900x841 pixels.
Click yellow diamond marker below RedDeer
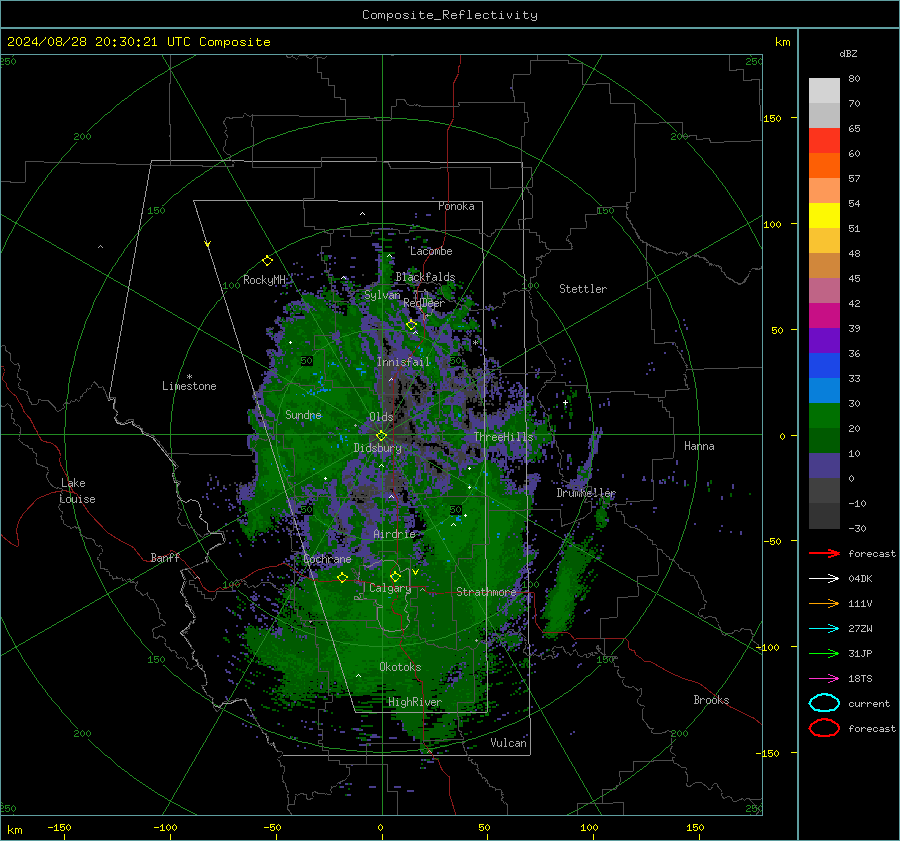(x=411, y=325)
